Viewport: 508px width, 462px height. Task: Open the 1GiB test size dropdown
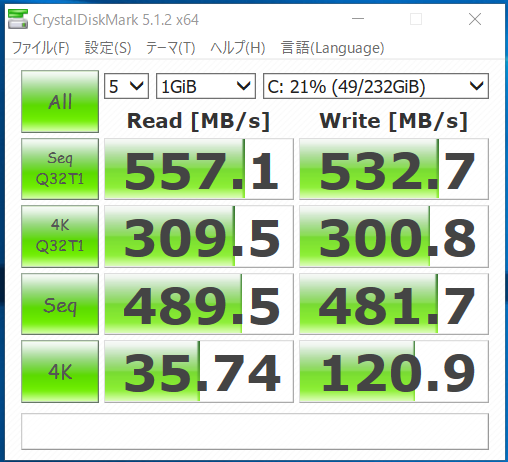coord(206,86)
